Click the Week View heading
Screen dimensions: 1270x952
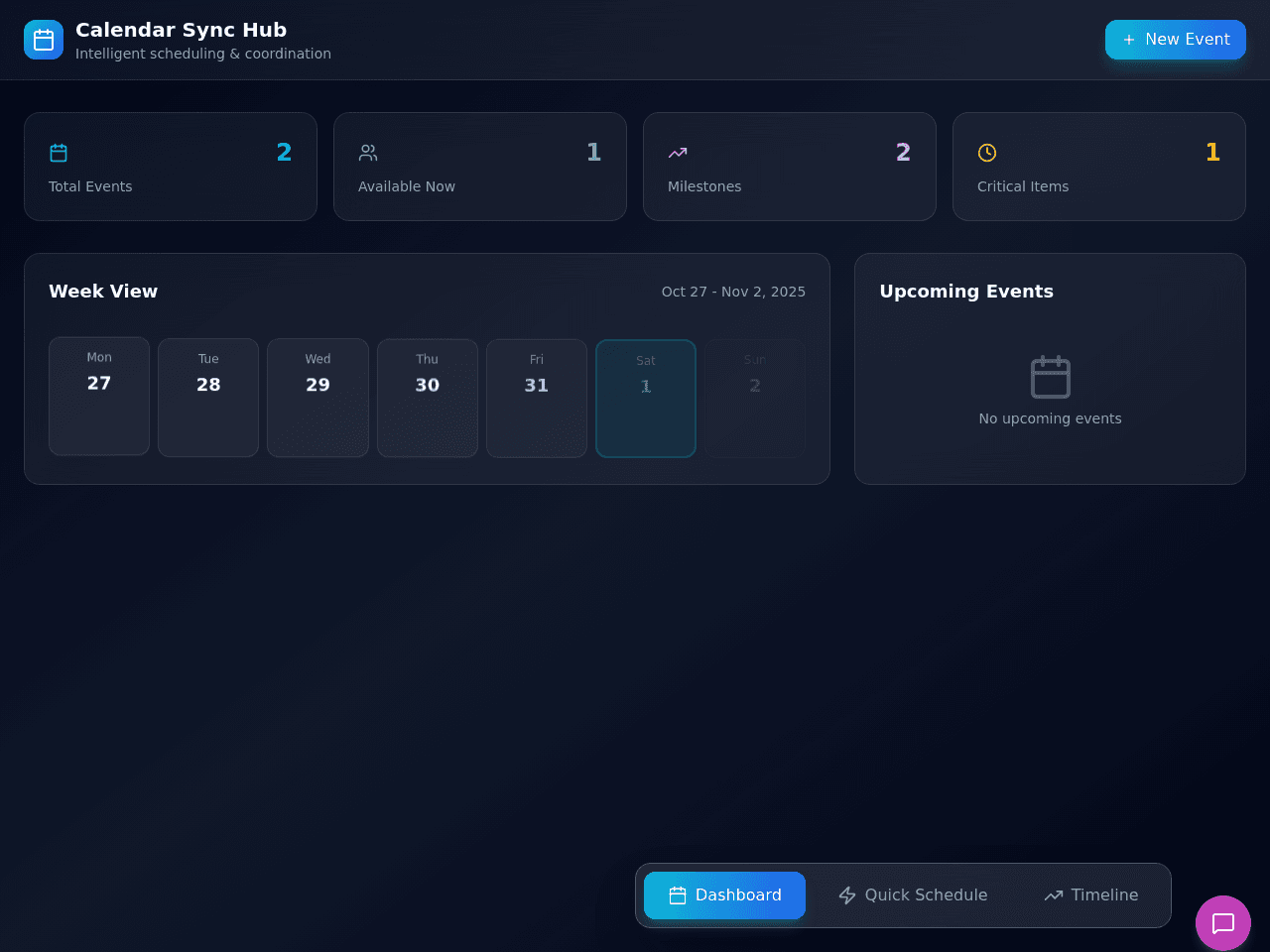103,292
